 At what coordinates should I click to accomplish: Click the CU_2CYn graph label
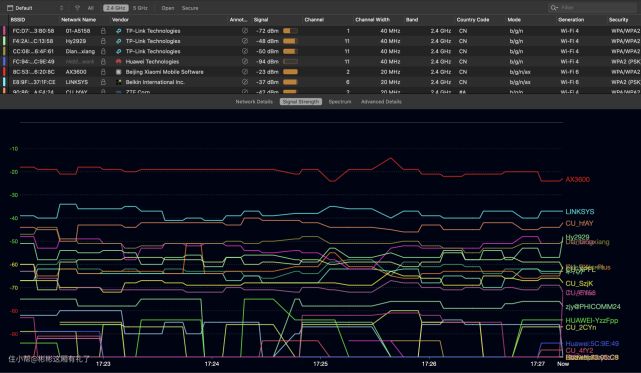[x=580, y=327]
